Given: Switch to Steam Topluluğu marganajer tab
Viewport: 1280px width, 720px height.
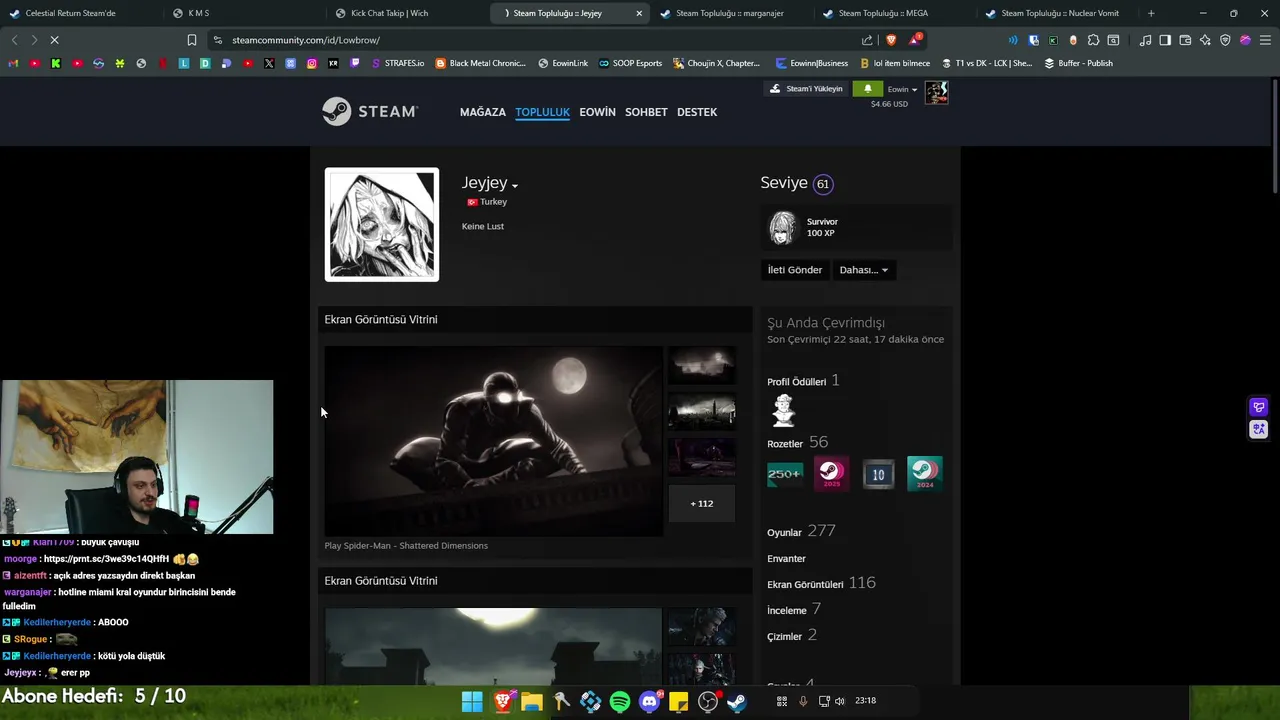Looking at the screenshot, I should point(732,13).
